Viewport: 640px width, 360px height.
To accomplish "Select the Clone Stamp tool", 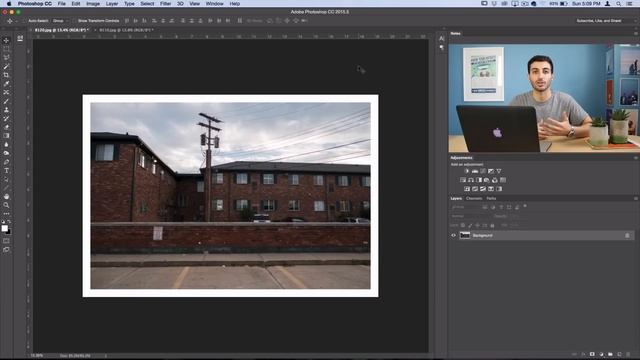I will (x=6, y=110).
